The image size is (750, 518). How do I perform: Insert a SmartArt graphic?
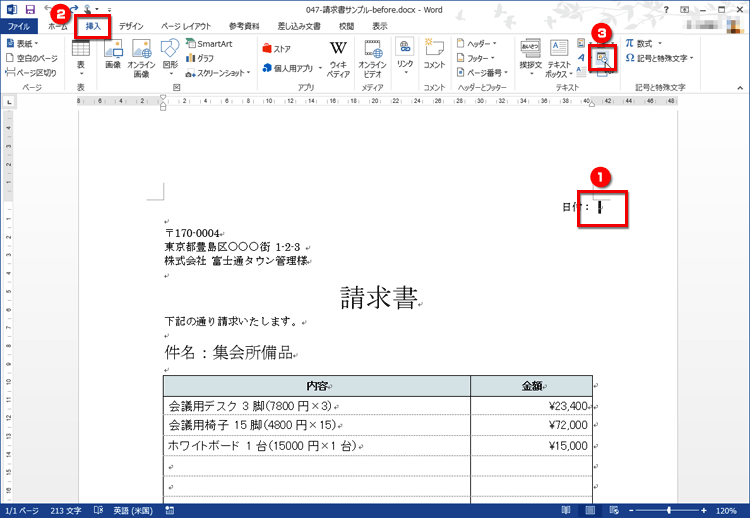coord(209,44)
